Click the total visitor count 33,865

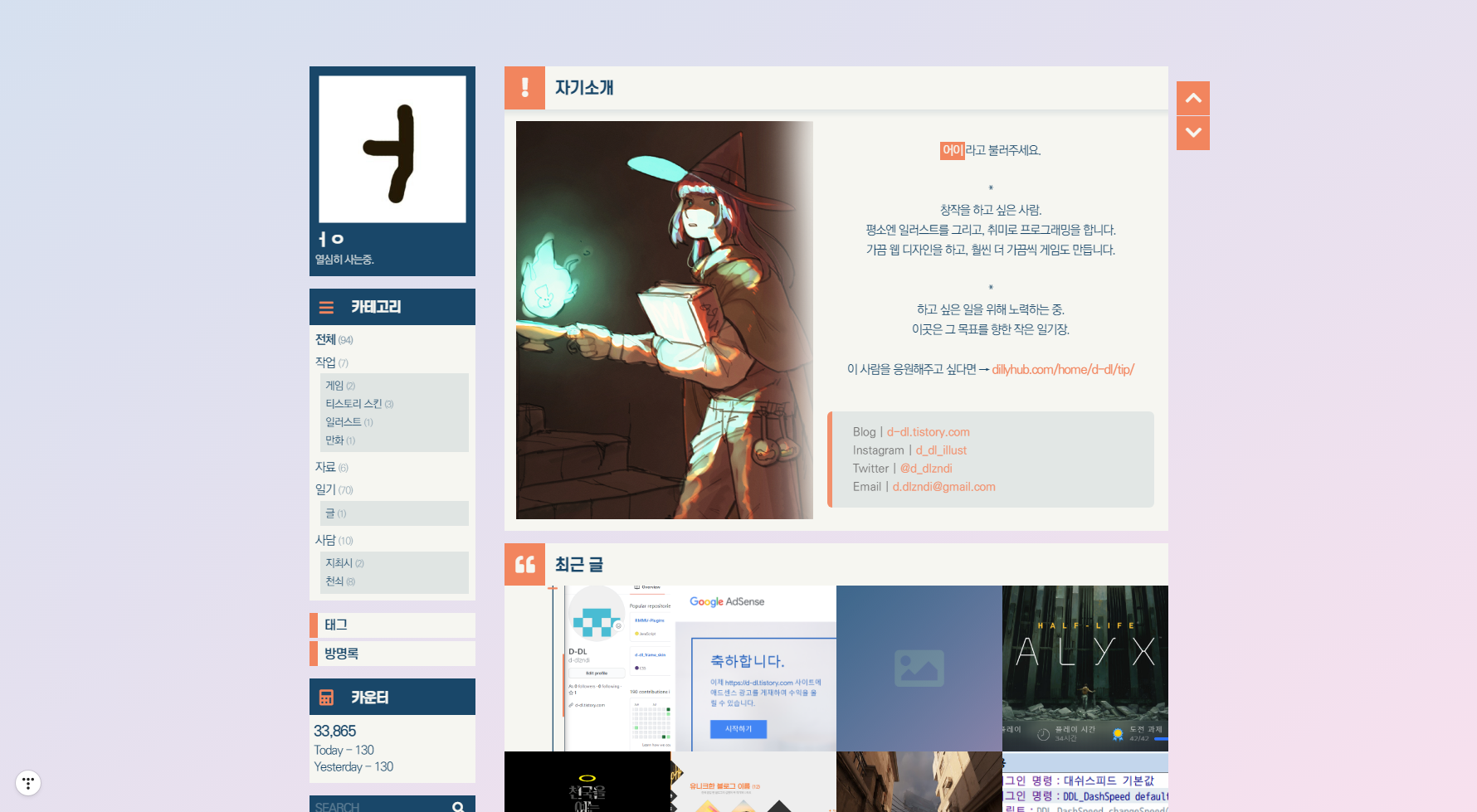click(x=334, y=731)
